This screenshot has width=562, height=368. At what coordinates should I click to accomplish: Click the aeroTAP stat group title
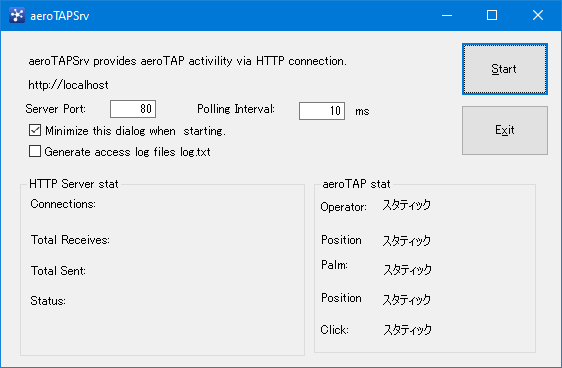tap(356, 184)
